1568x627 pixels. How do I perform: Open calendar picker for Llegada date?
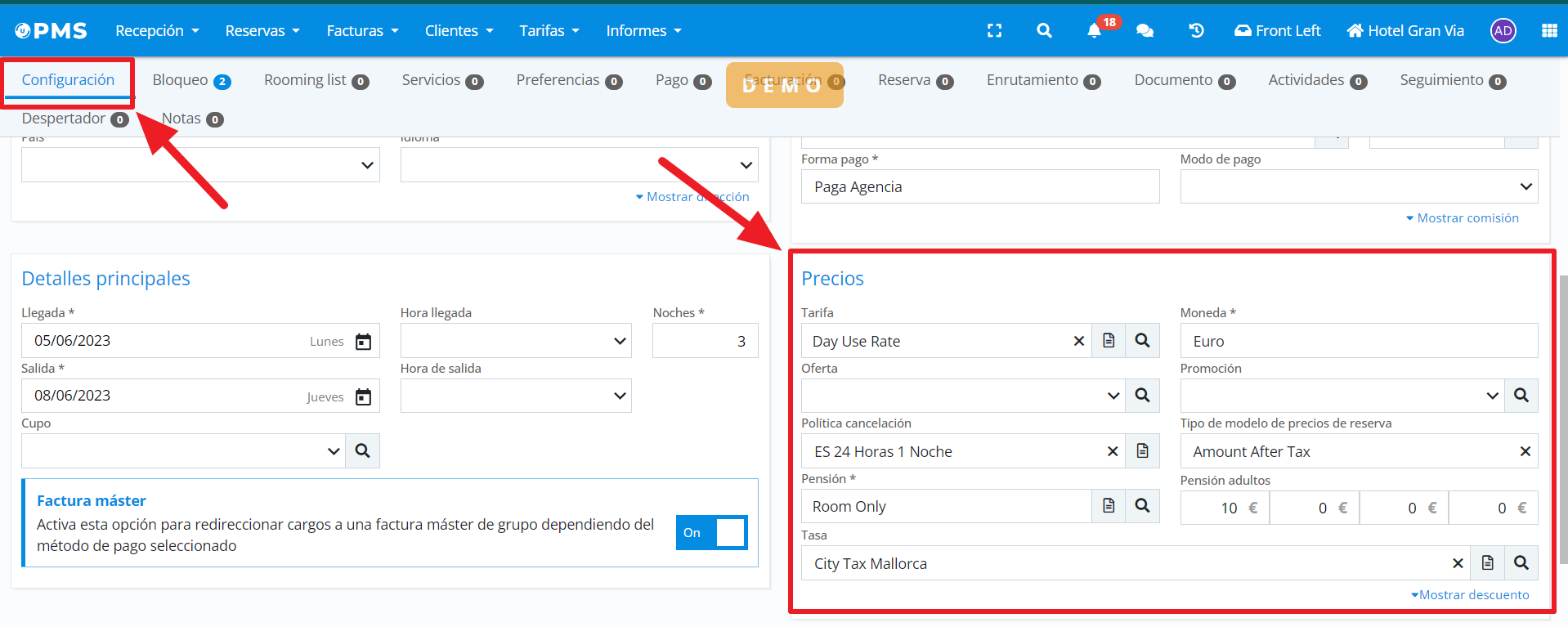[x=363, y=342]
